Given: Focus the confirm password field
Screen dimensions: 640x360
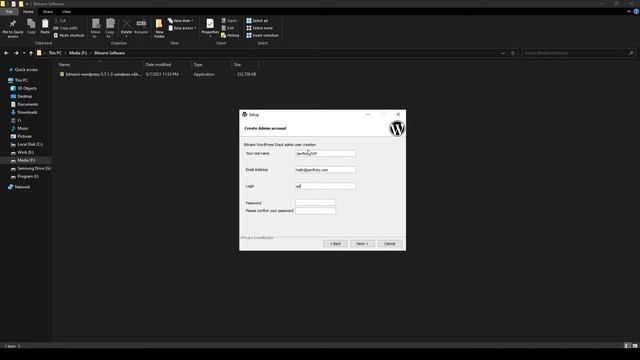Looking at the screenshot, I should coord(315,211).
